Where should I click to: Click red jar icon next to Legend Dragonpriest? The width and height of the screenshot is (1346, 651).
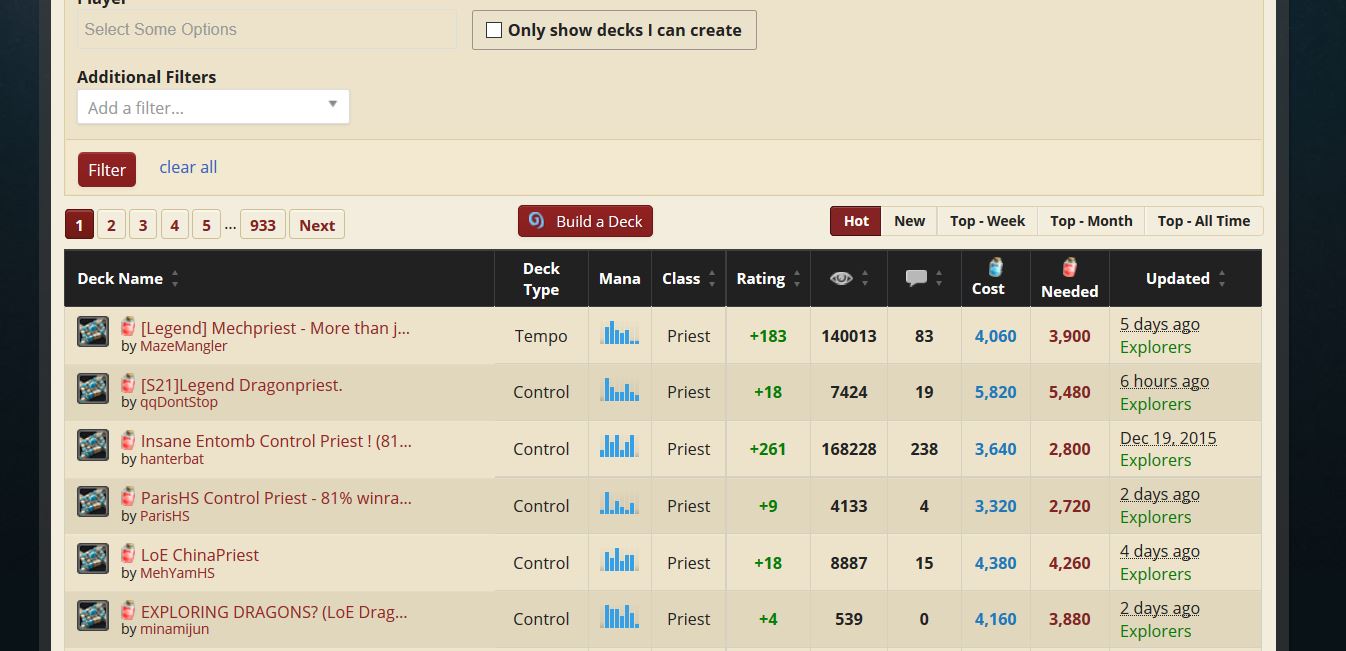(x=128, y=384)
